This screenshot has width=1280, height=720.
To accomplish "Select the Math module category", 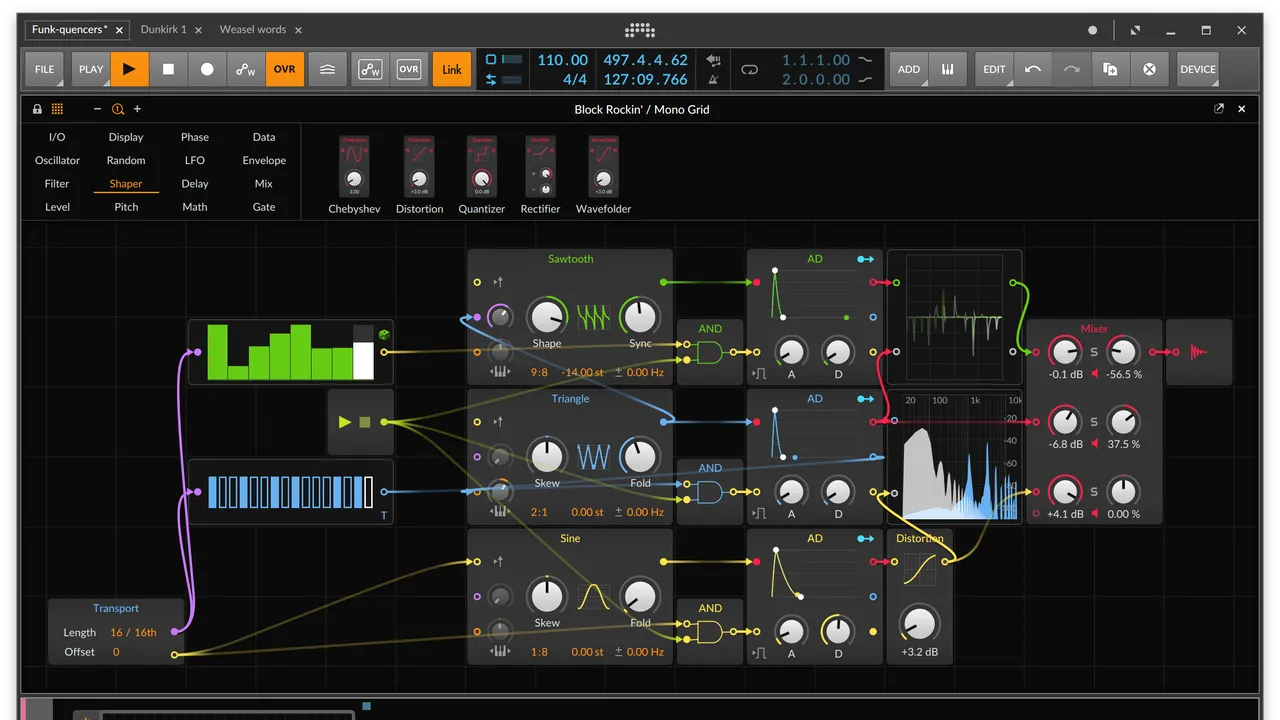I will (195, 207).
